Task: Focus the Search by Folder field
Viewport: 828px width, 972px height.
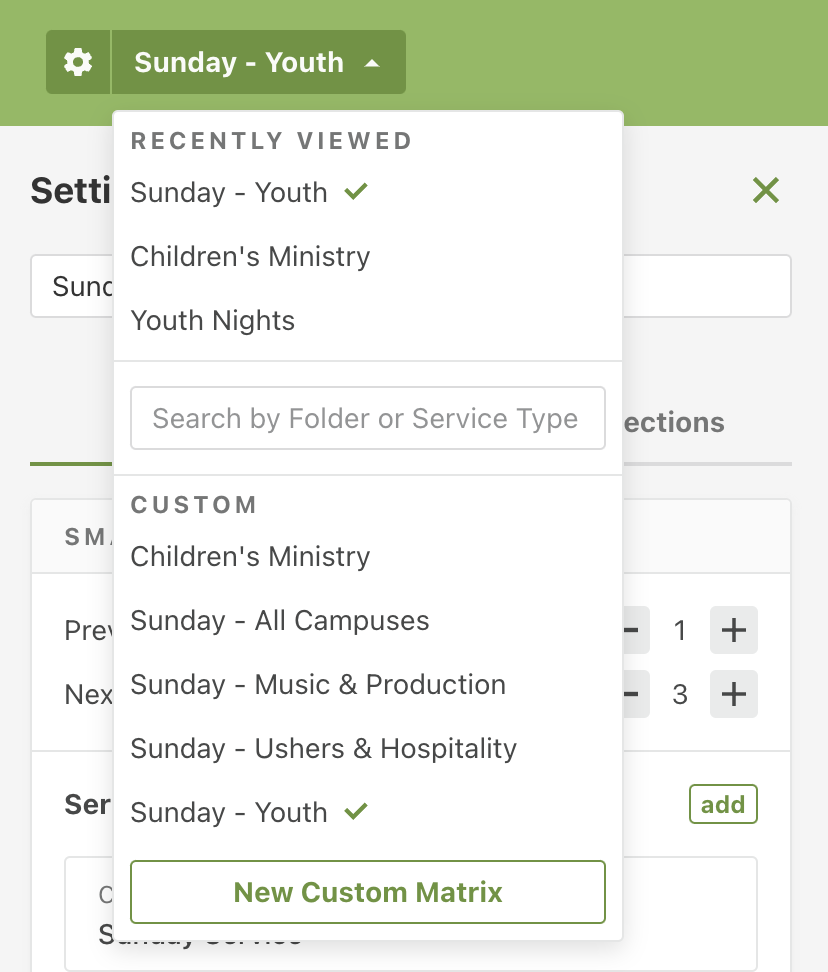Action: [368, 418]
